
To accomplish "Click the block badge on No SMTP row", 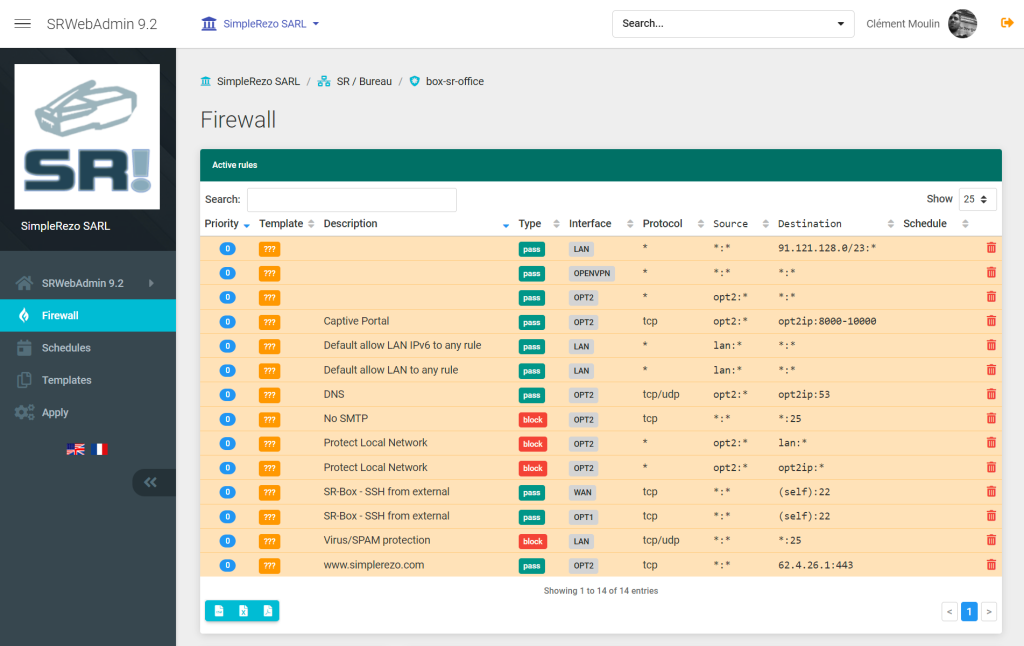I will (x=532, y=419).
